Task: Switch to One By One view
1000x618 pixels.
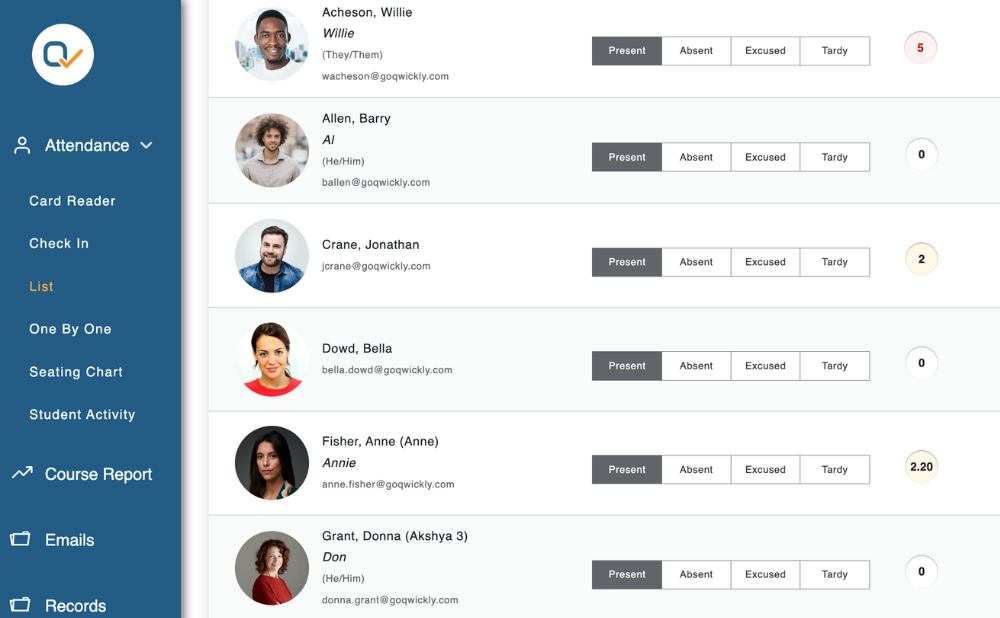Action: (x=70, y=329)
